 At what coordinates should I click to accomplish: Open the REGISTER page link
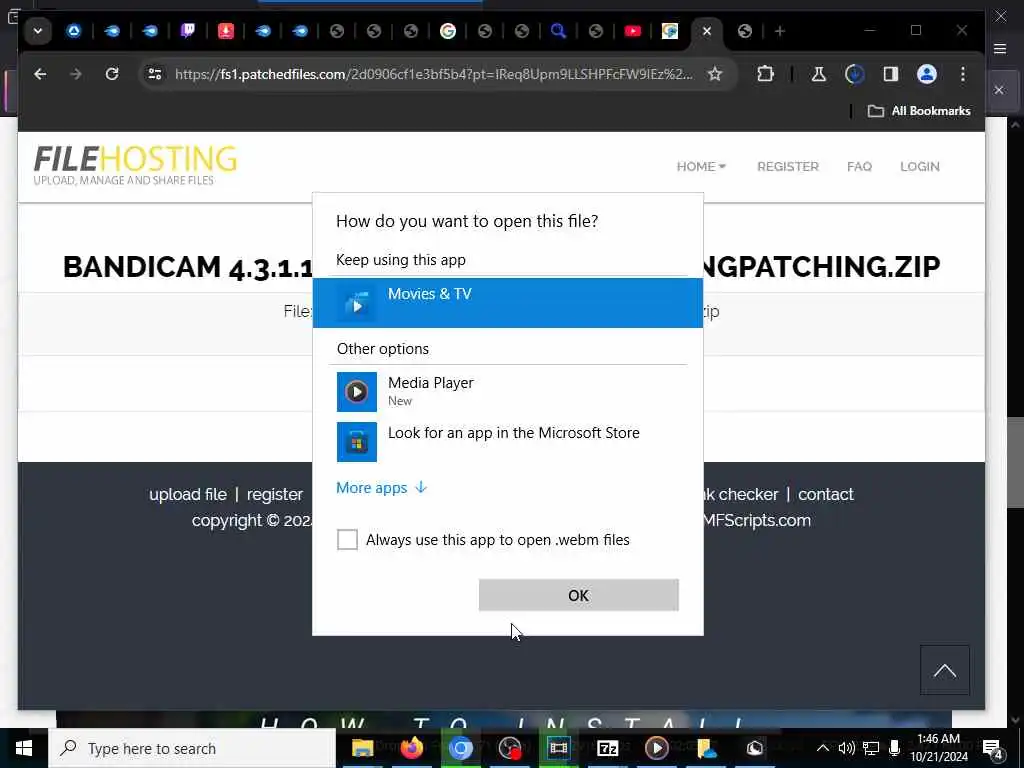click(x=788, y=167)
